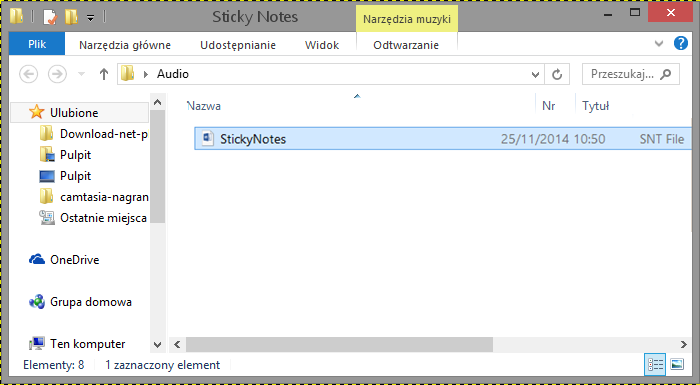Click the navigation pane vertical scrollbar thumb

pos(158,167)
